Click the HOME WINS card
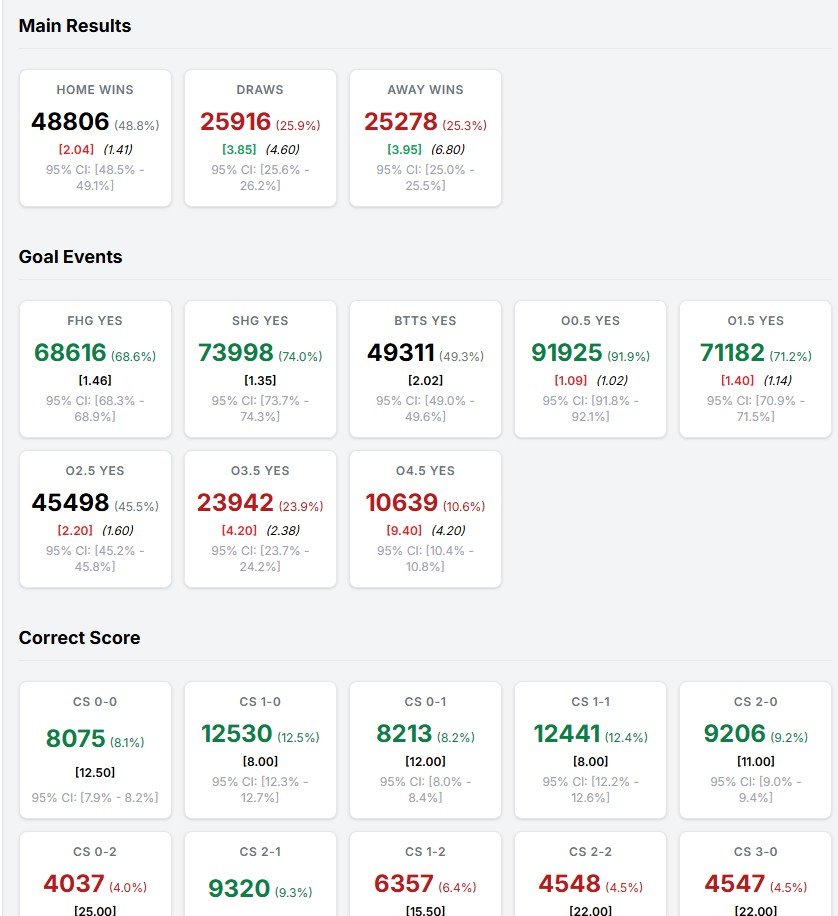 95,137
